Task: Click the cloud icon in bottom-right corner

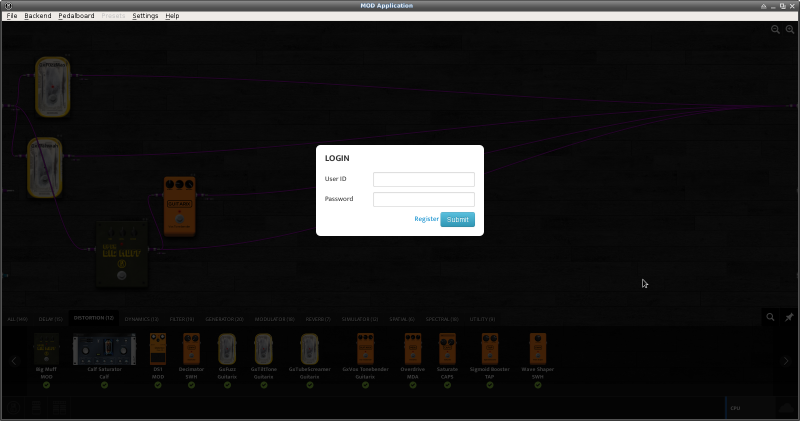Action: coord(787,408)
